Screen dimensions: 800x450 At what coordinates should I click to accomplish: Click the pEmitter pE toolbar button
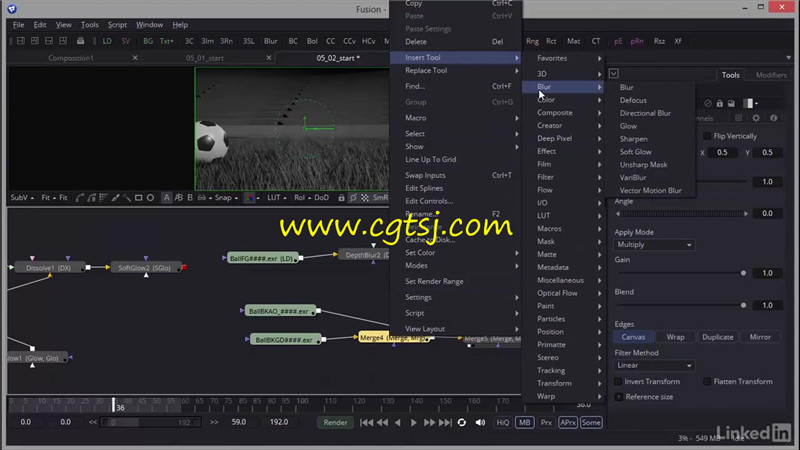point(618,41)
